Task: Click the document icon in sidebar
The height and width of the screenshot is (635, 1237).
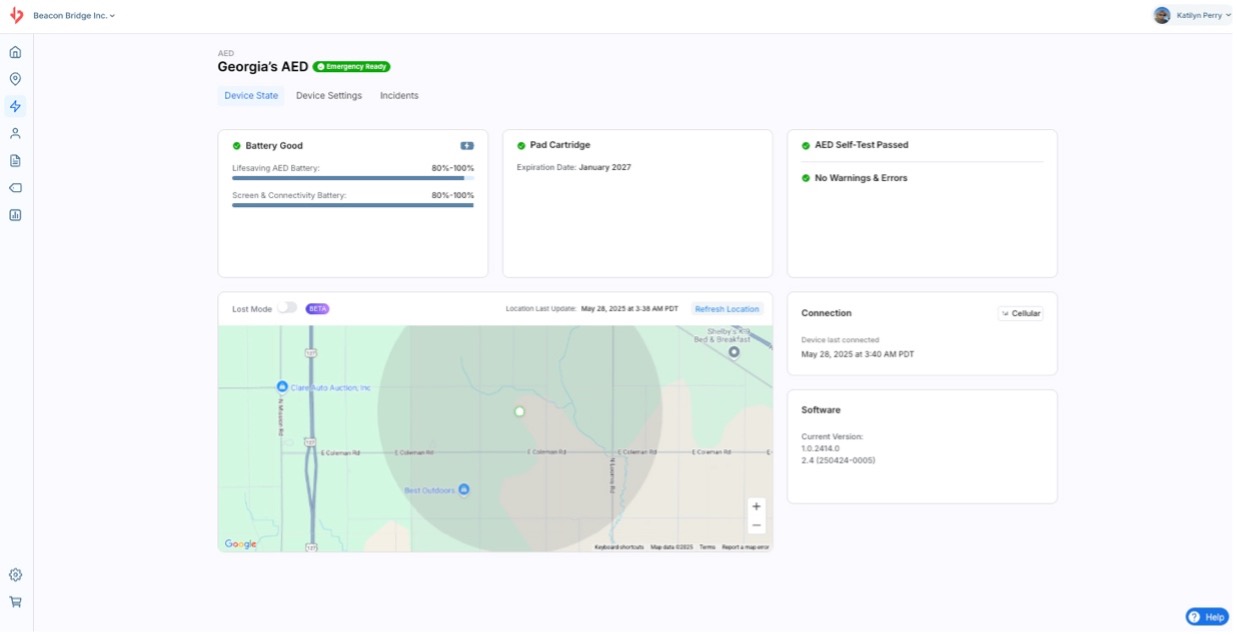Action: tap(15, 160)
